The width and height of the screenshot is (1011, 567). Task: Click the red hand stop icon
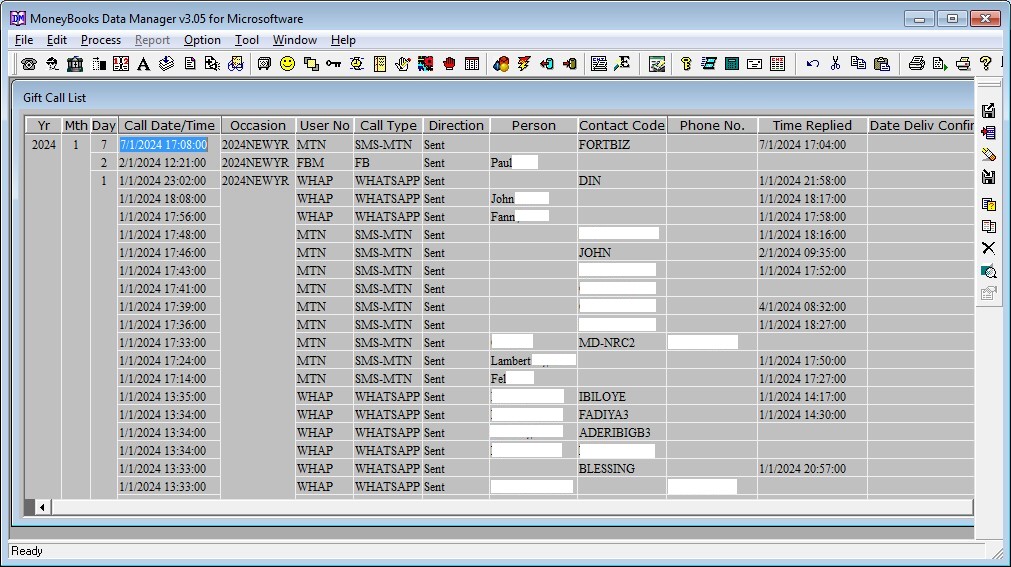click(x=449, y=64)
